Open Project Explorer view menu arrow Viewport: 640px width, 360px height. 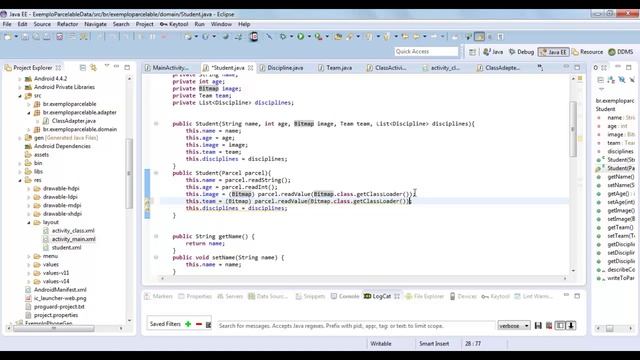click(x=107, y=66)
